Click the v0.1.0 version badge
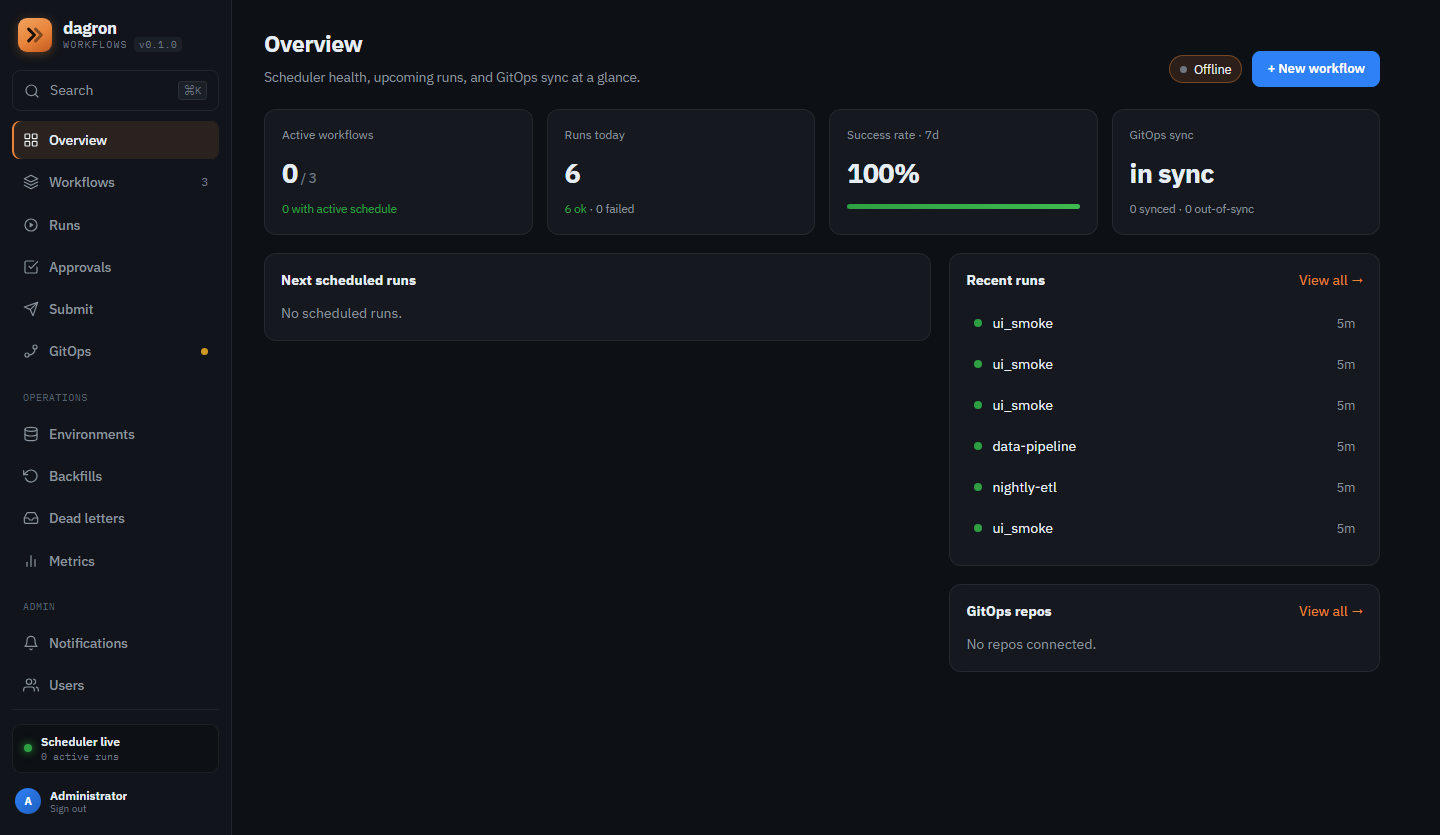Image resolution: width=1440 pixels, height=835 pixels. (157, 45)
